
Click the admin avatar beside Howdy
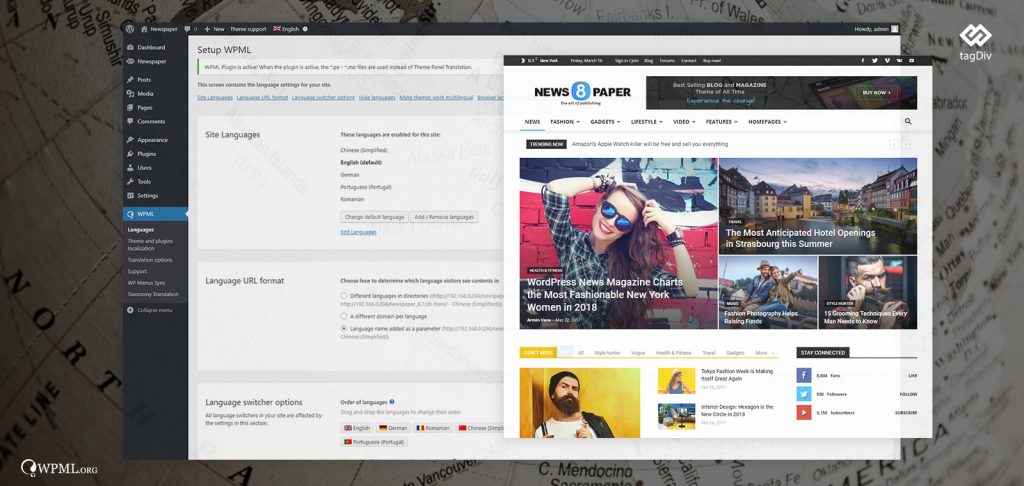[895, 29]
